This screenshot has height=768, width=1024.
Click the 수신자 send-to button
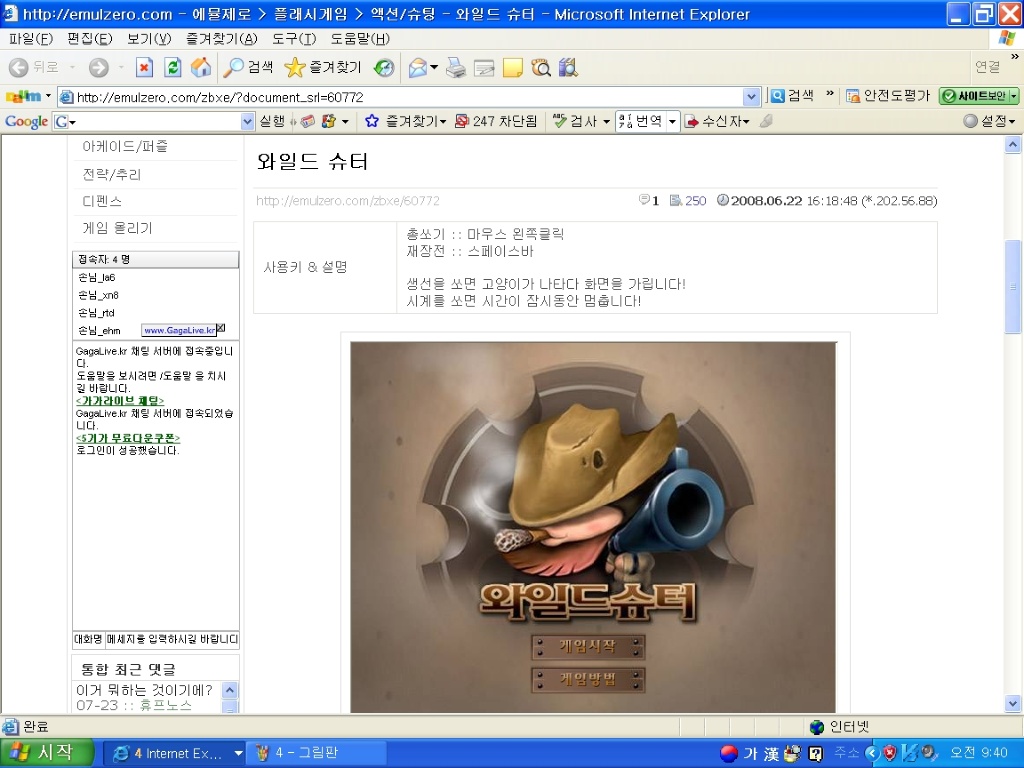tap(717, 121)
